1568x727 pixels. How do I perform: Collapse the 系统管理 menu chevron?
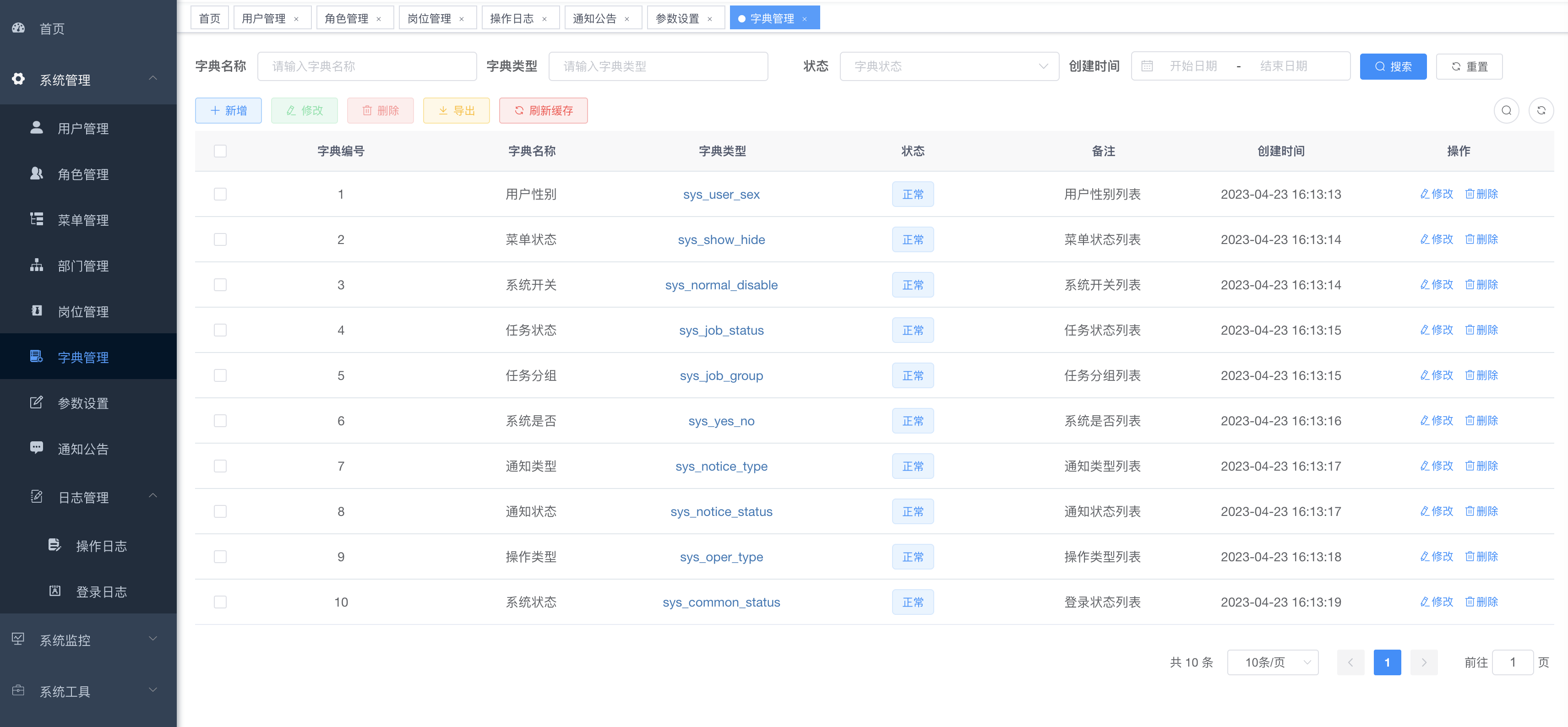(153, 78)
